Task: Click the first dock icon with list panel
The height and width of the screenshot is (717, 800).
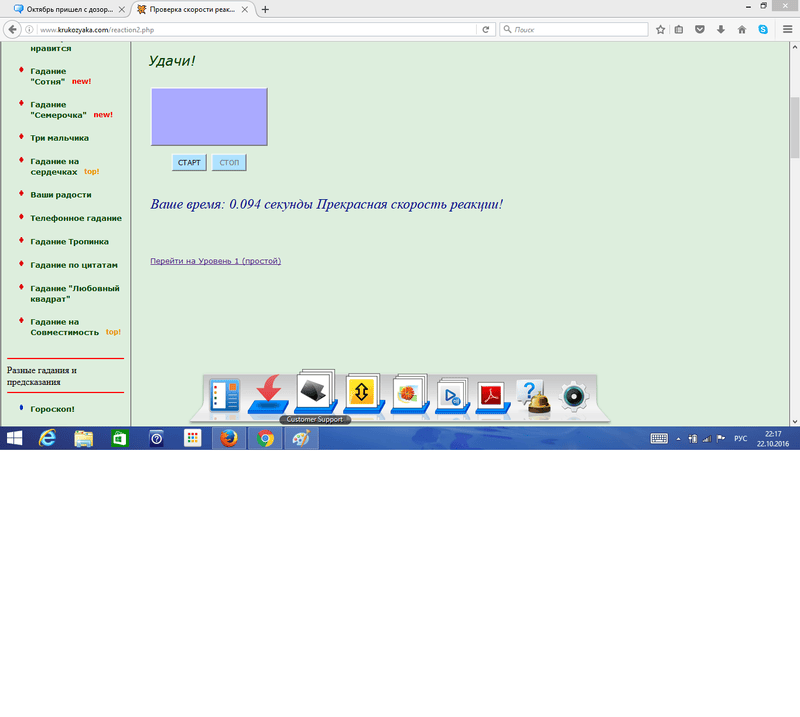Action: pos(224,395)
